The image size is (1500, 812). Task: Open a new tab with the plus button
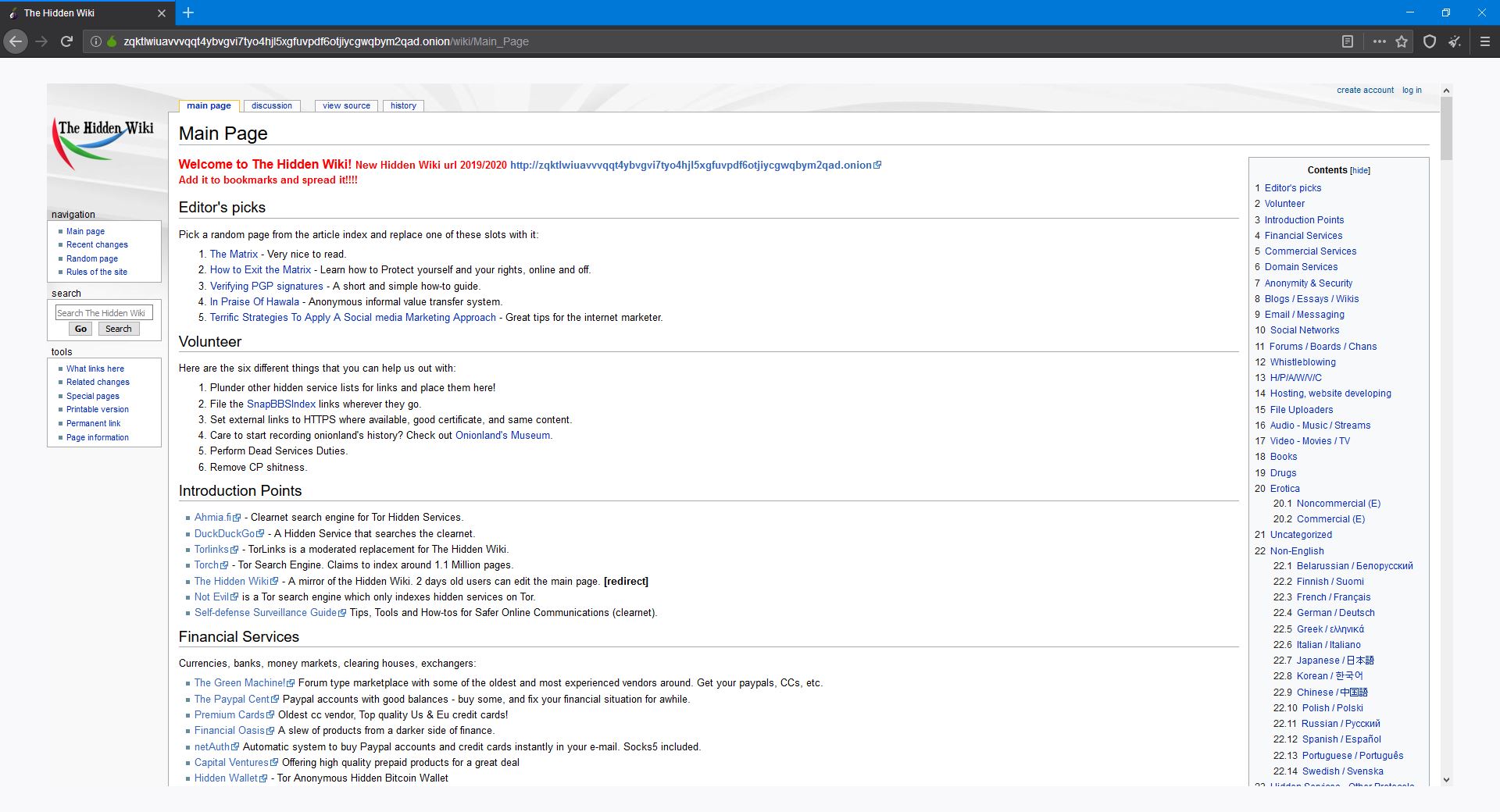(188, 12)
